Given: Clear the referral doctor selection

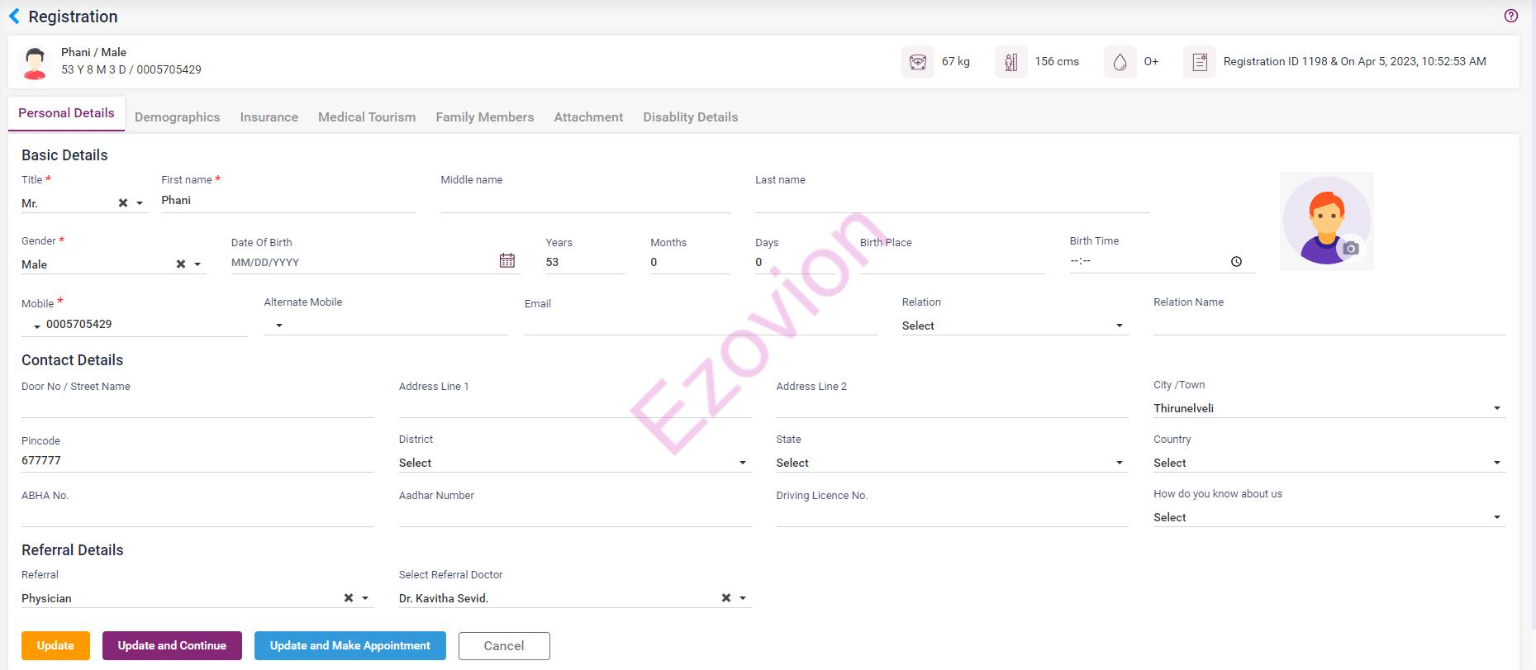Looking at the screenshot, I should pos(726,598).
